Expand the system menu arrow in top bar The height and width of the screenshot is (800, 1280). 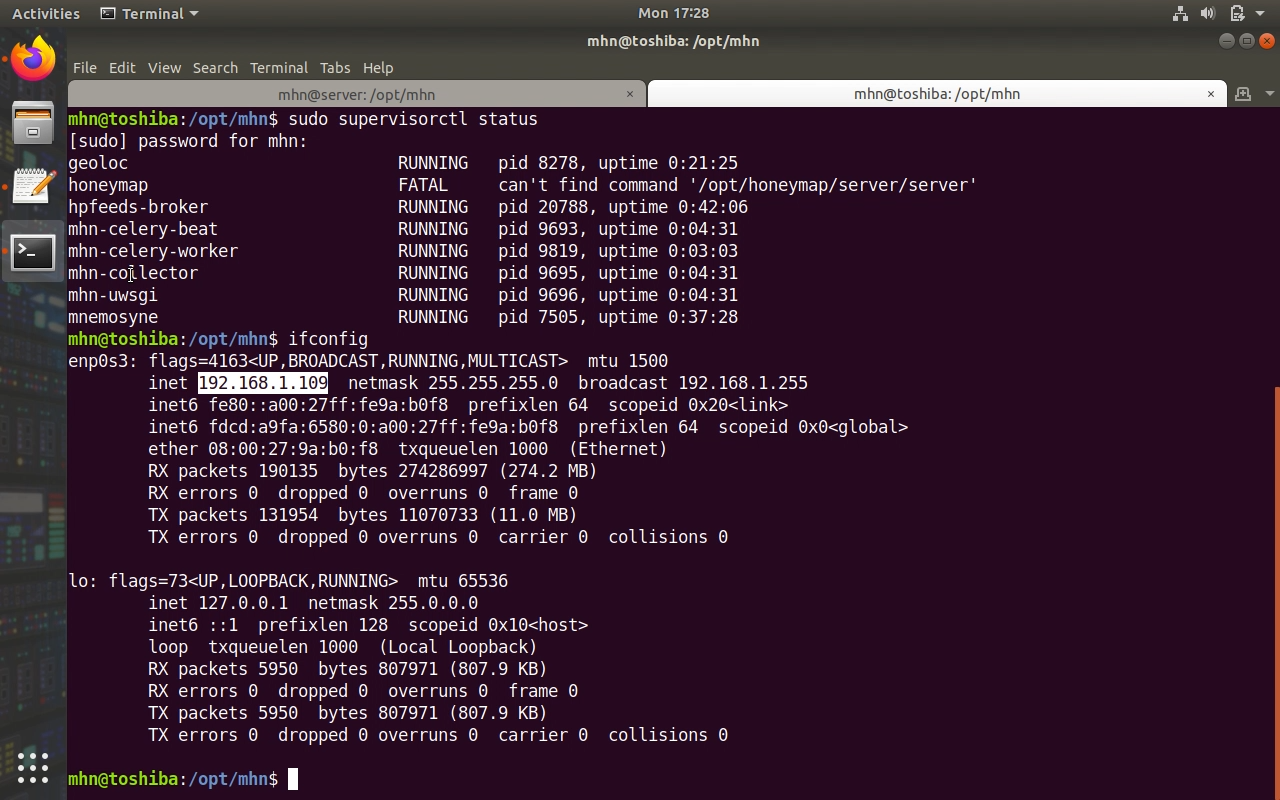tap(1260, 13)
